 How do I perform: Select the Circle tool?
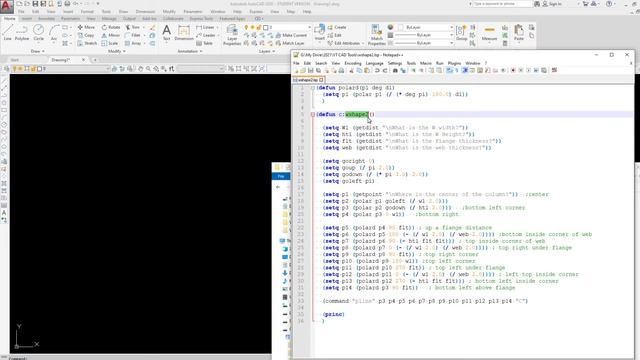[x=38, y=32]
